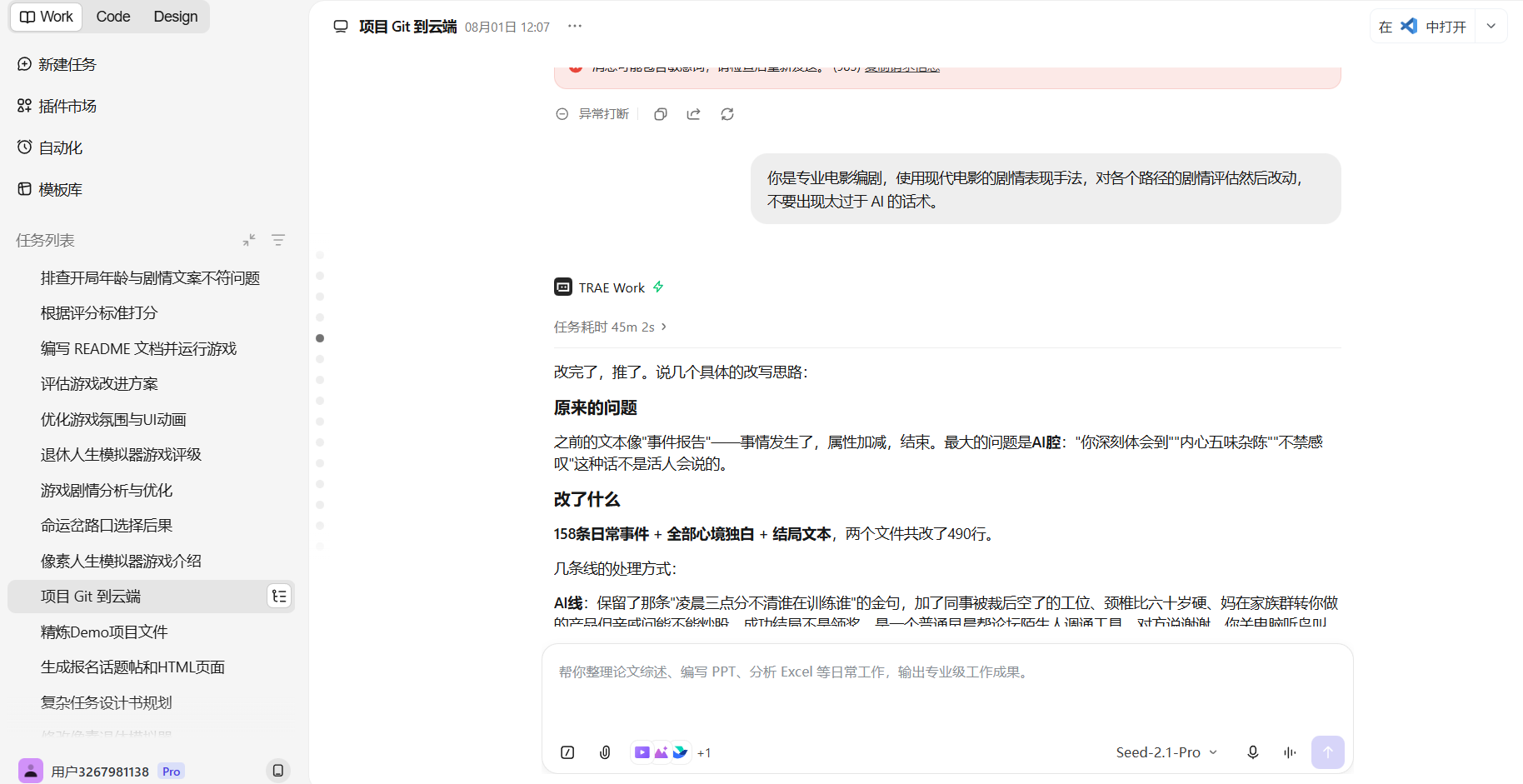Regenerate the response with the refresh icon
The height and width of the screenshot is (784, 1523).
click(x=727, y=114)
